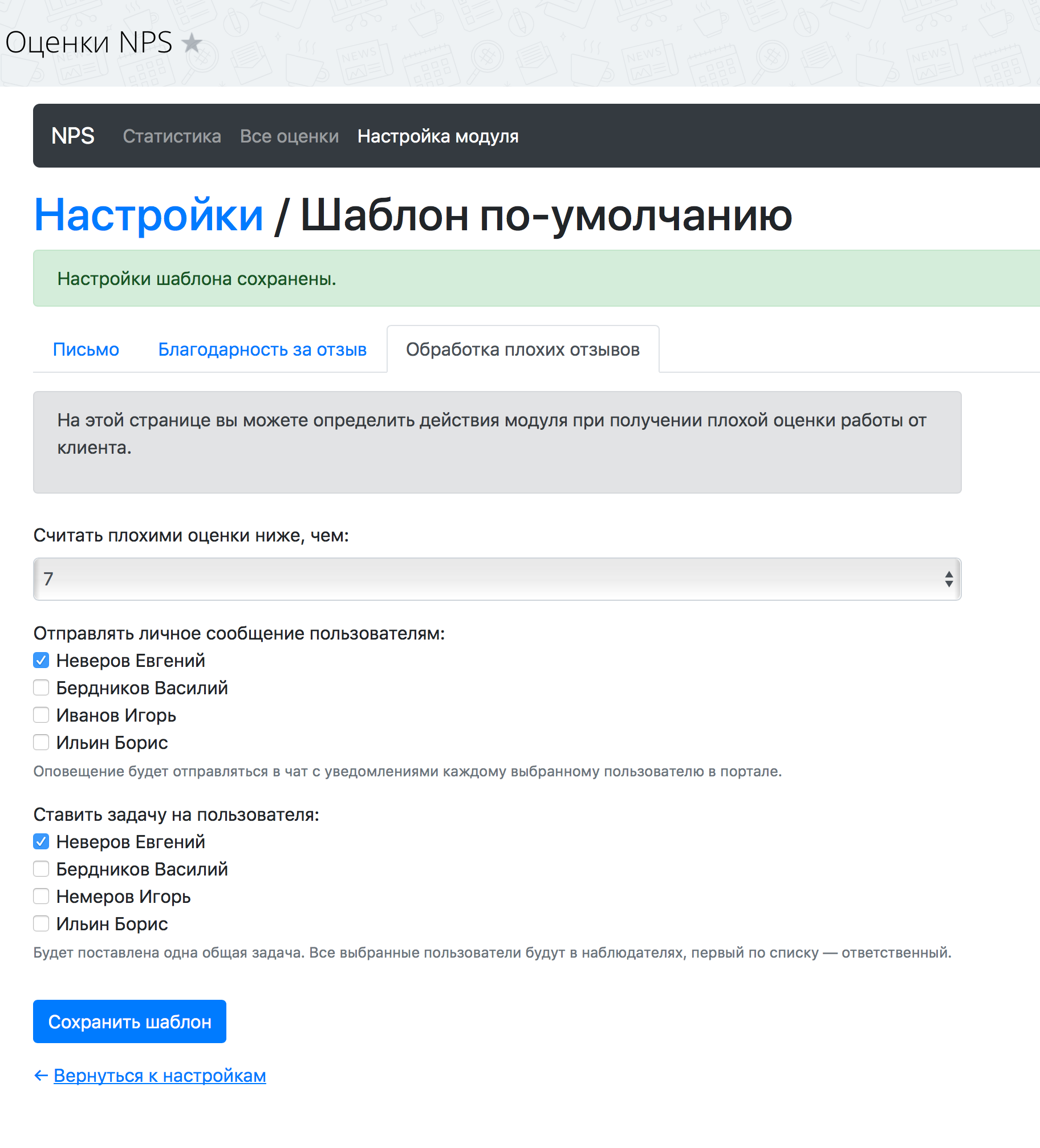Open the bad rating threshold dropdown
This screenshot has height=1148, width=1040.
coord(497,579)
